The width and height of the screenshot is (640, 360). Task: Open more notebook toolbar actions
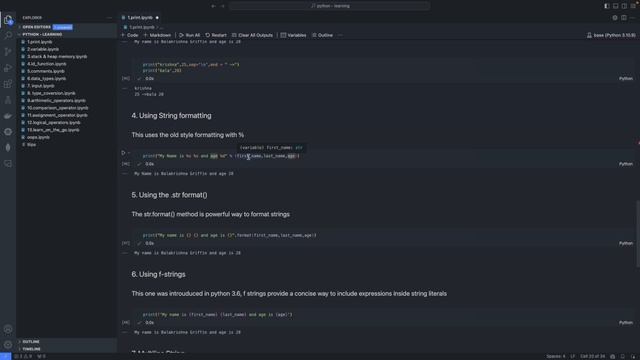pos(340,35)
